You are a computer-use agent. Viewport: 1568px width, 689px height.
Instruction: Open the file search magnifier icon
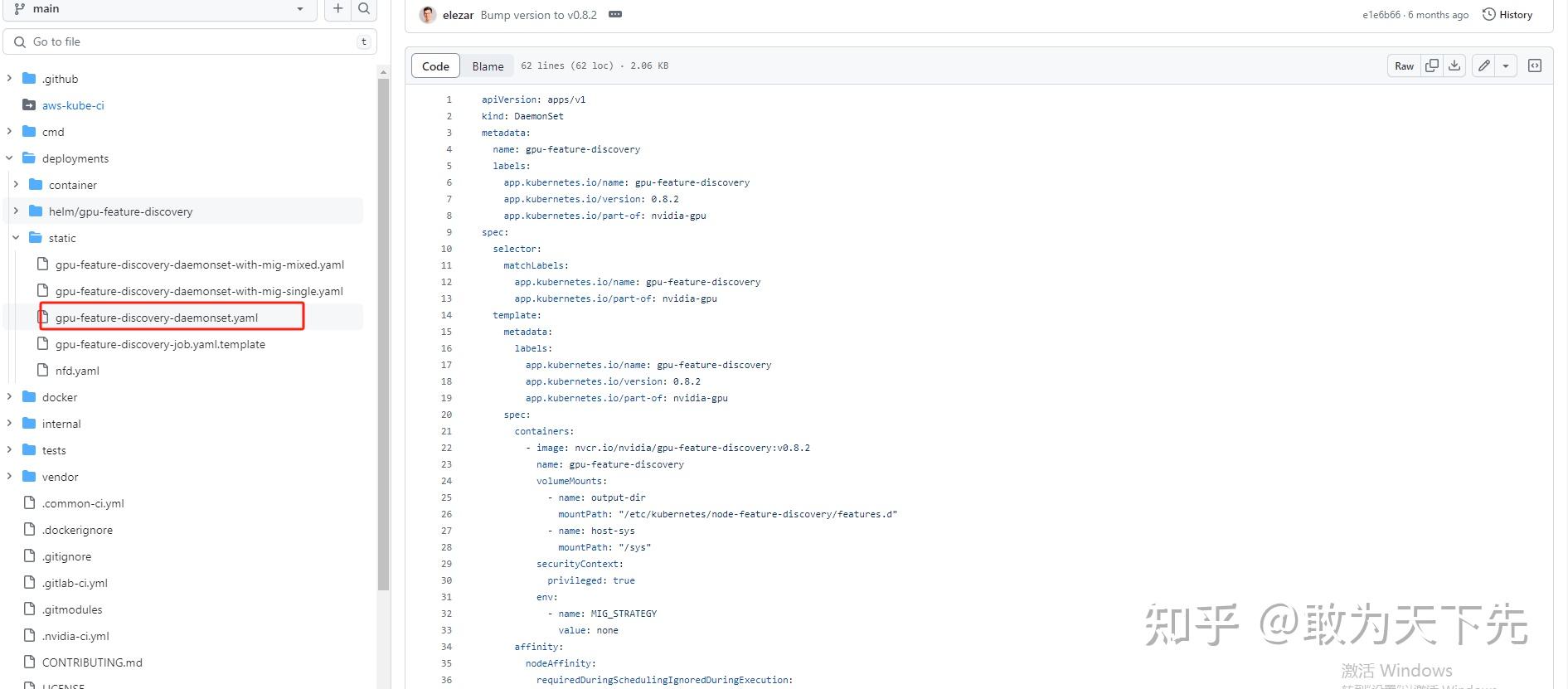[364, 9]
